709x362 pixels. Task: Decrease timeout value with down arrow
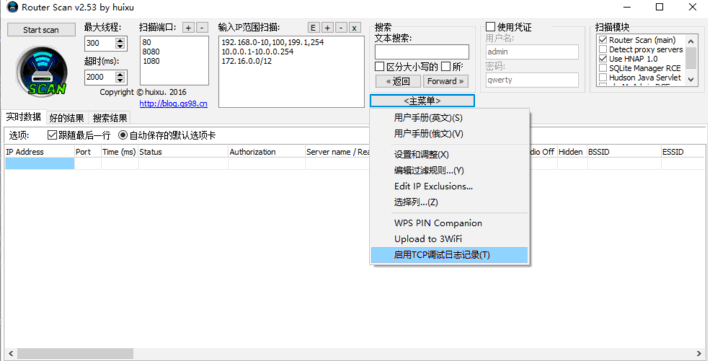coord(120,80)
